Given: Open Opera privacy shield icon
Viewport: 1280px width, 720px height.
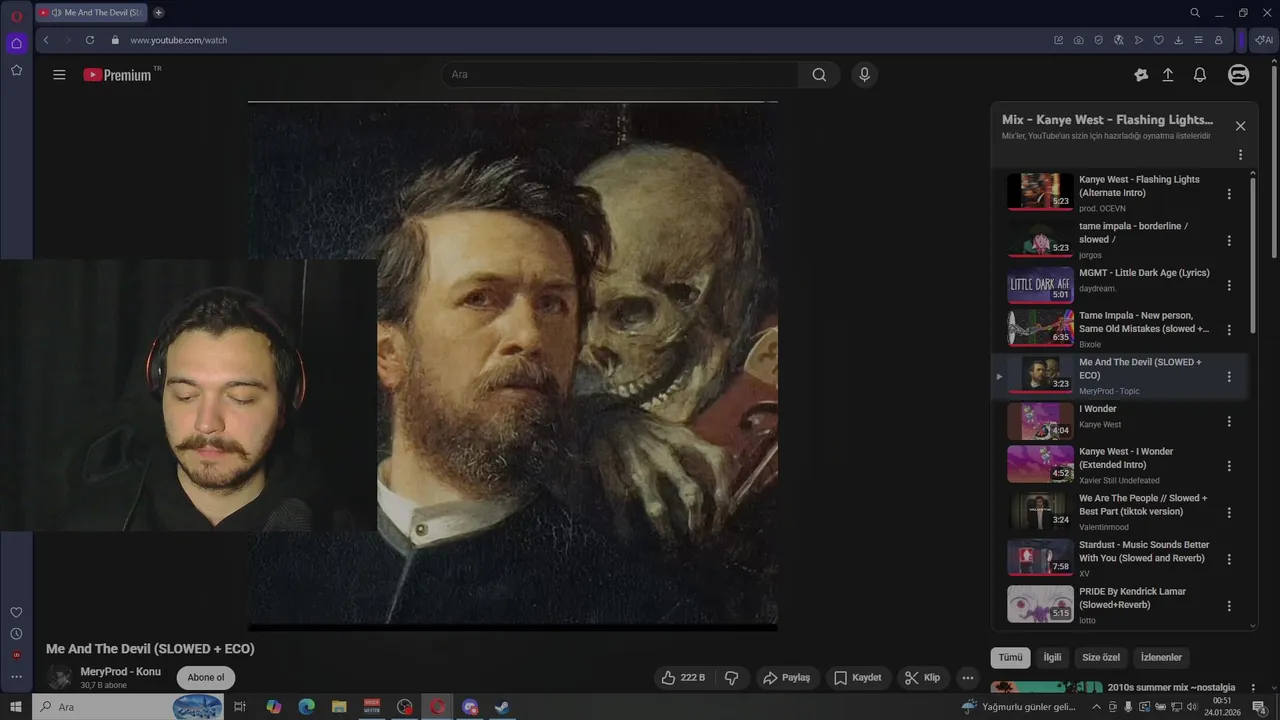Looking at the screenshot, I should tap(1098, 40).
